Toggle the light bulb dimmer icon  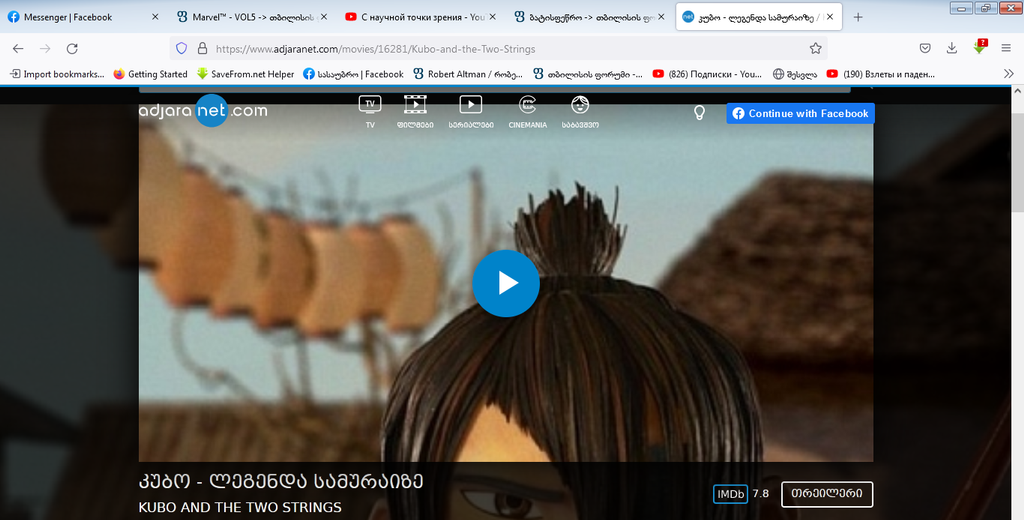(699, 113)
